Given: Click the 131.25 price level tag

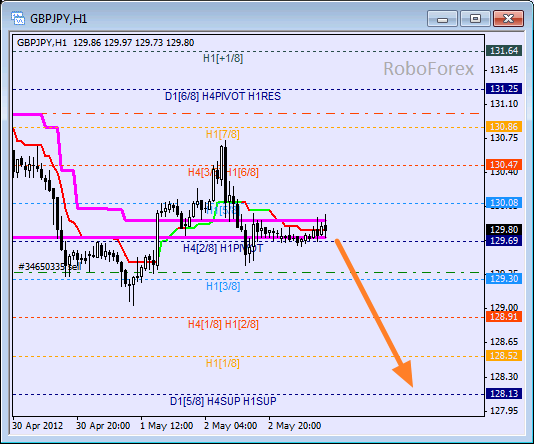Looking at the screenshot, I should [504, 89].
